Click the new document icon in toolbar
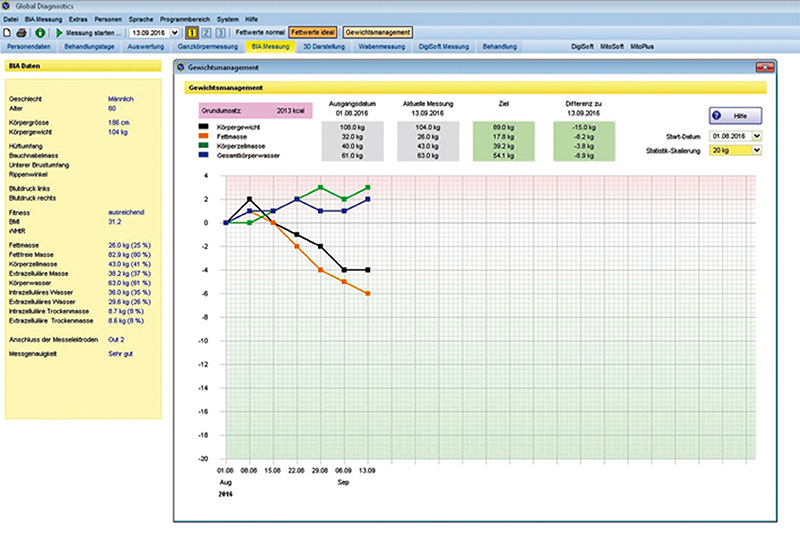The width and height of the screenshot is (800, 548). coord(7,33)
